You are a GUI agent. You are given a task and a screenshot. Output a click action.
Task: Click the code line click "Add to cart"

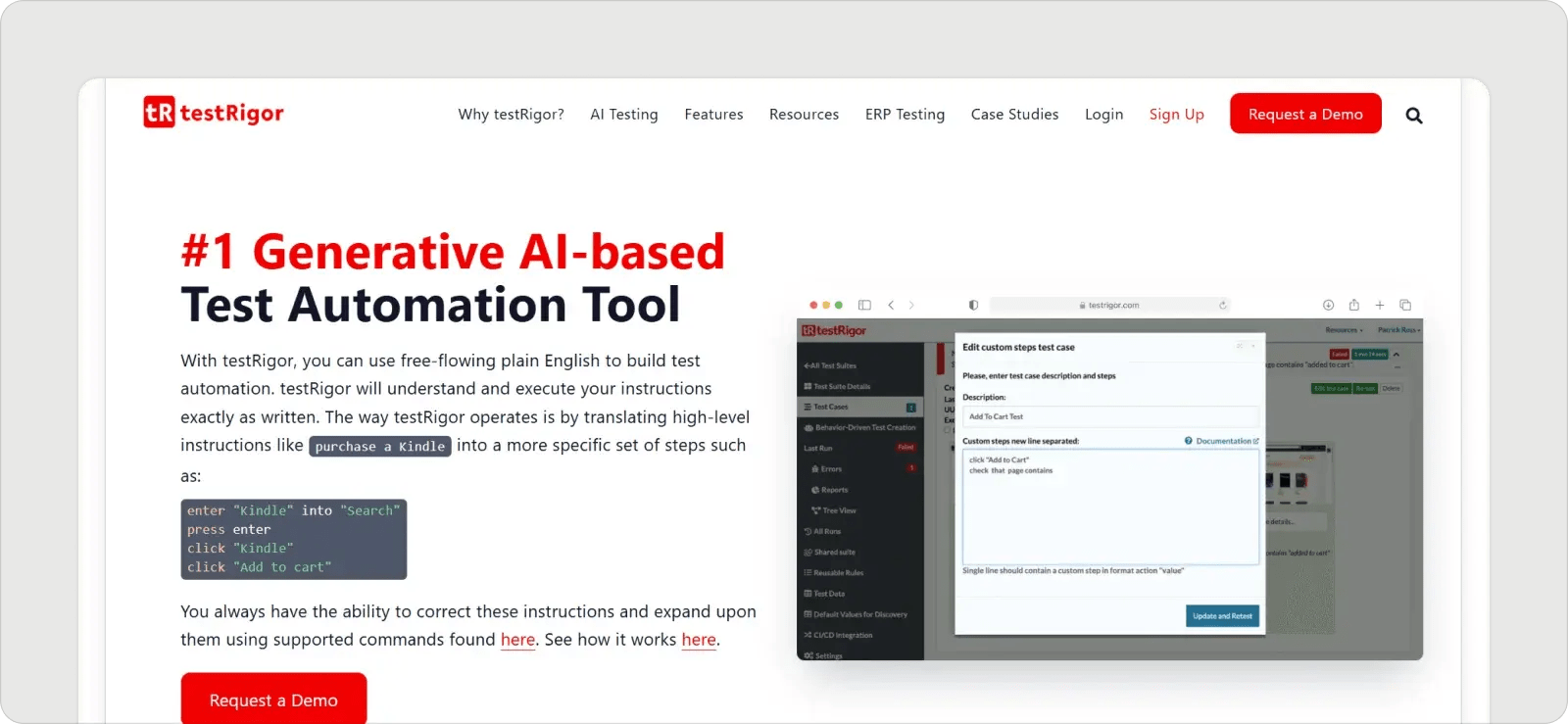[x=260, y=567]
